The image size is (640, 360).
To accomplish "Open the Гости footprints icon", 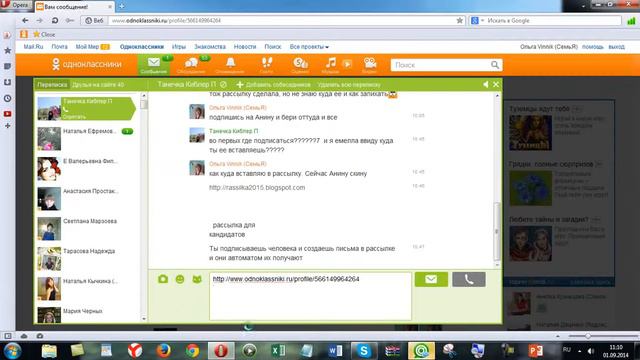I will point(267,65).
